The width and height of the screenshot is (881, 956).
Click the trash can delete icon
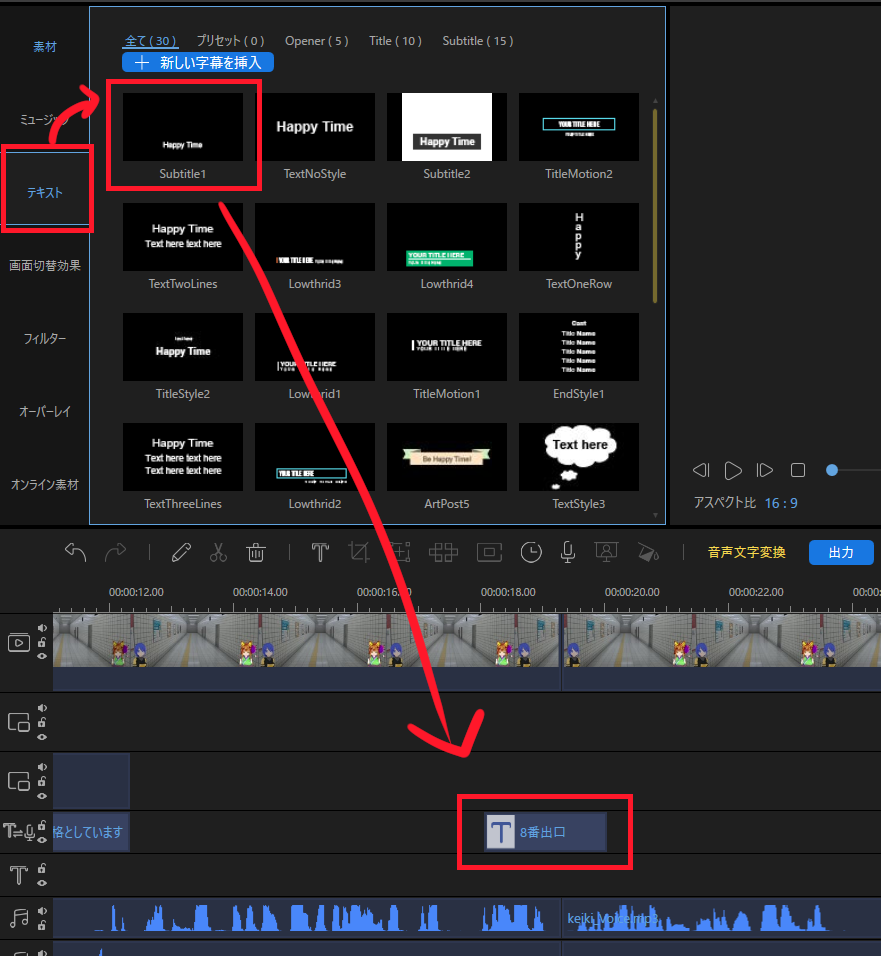pyautogui.click(x=256, y=552)
